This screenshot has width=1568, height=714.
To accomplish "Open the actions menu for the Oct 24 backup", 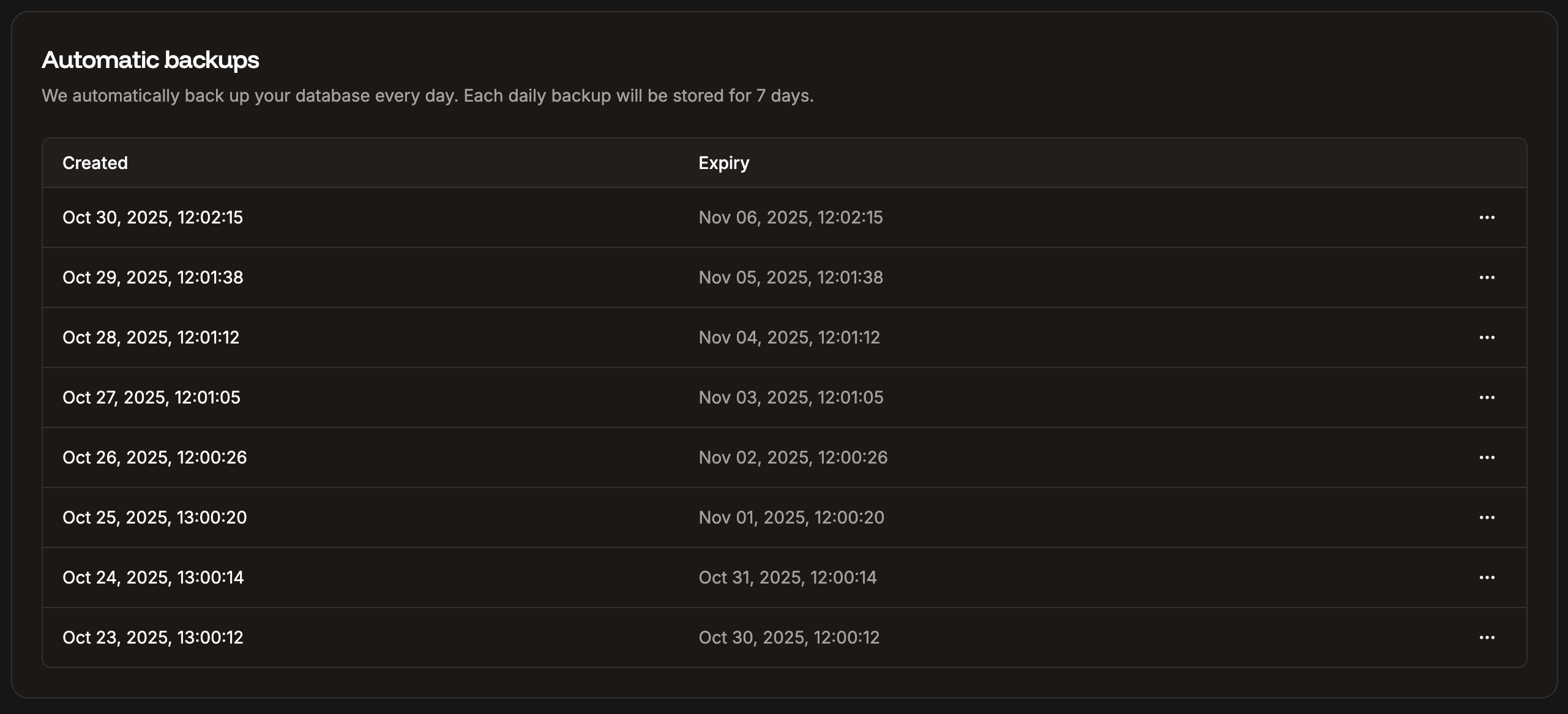I will pyautogui.click(x=1487, y=577).
